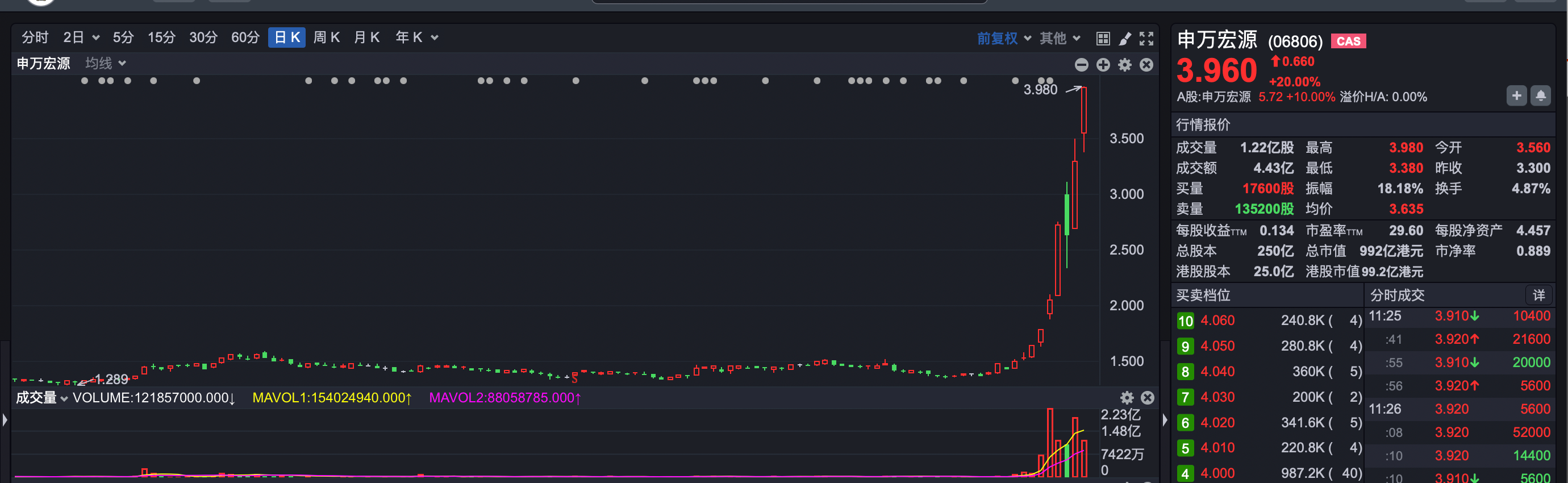Select the drawing brush tool
Image resolution: width=1568 pixels, height=483 pixels.
click(1125, 39)
